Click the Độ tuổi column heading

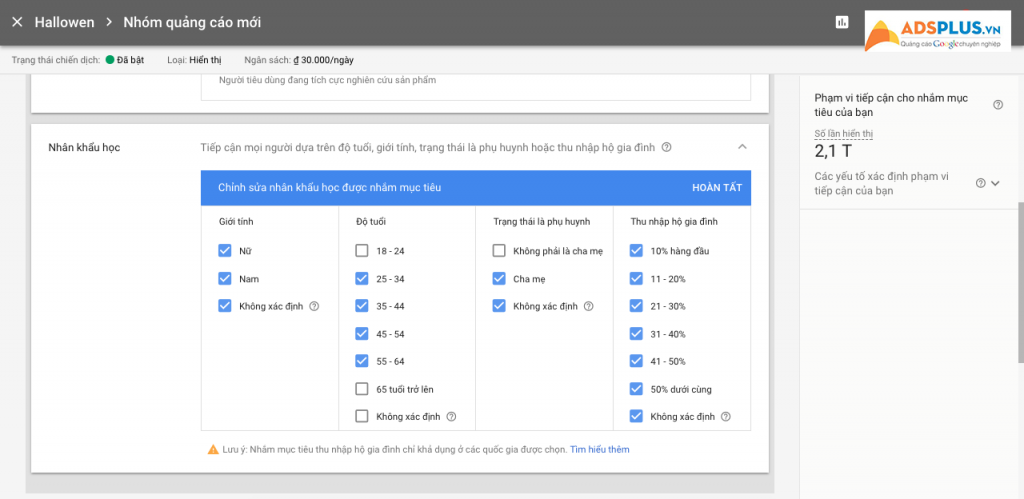(x=371, y=221)
